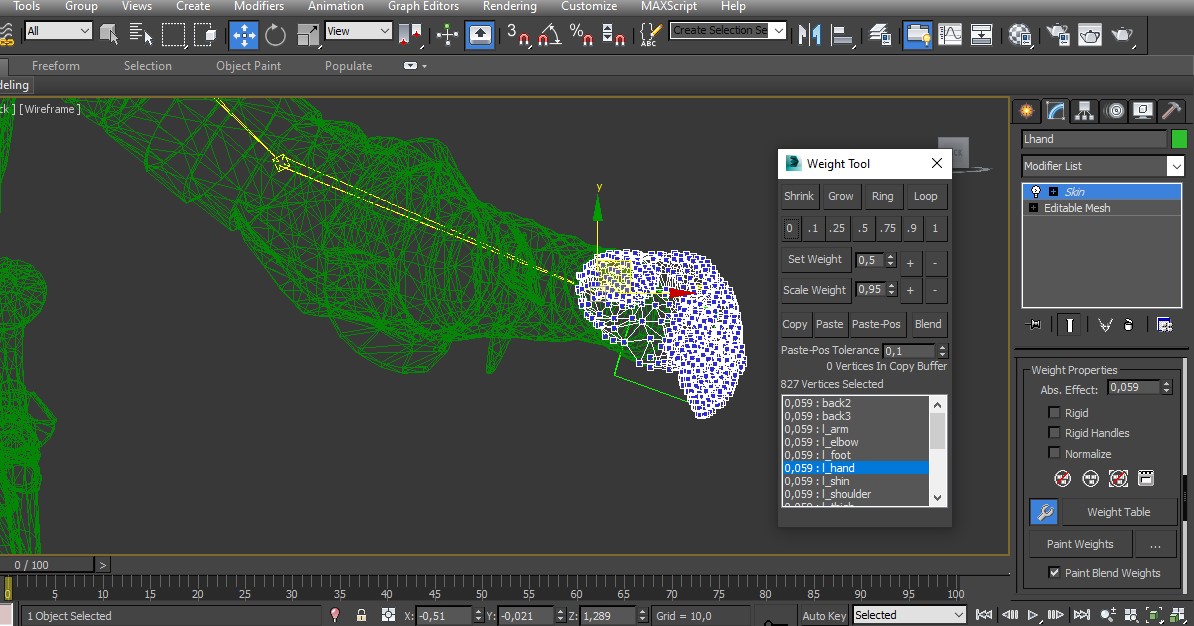Screen dimensions: 1194x626
Task: Expand the Editable Mesh stack entry
Action: [1033, 208]
